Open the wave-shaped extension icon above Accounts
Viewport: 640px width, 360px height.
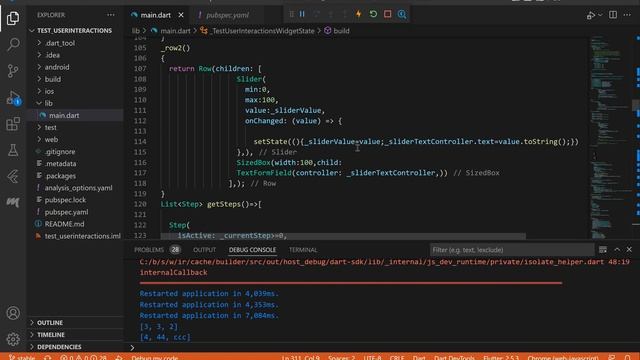click(x=13, y=202)
